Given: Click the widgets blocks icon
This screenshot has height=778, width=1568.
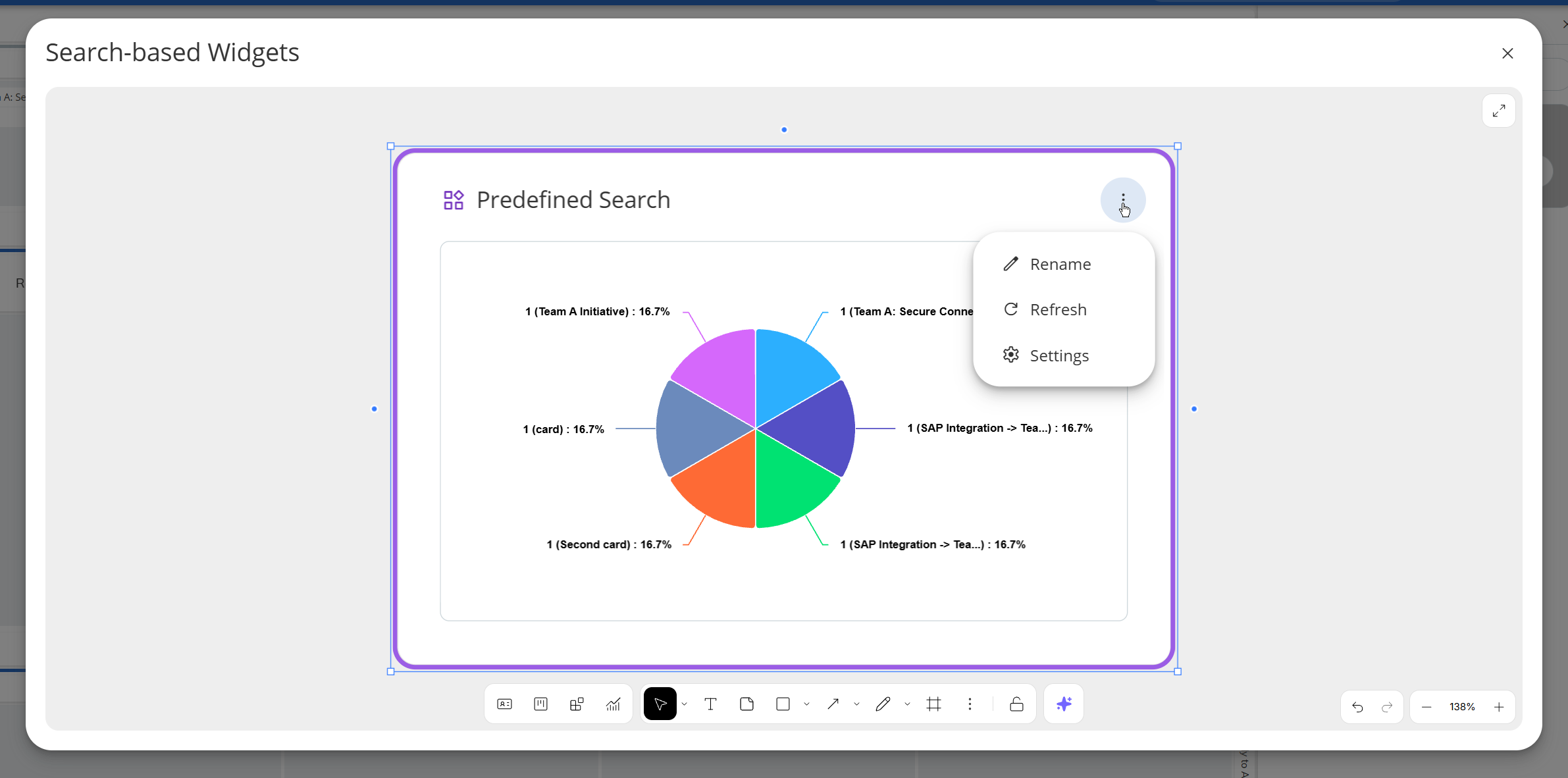Looking at the screenshot, I should click(577, 704).
